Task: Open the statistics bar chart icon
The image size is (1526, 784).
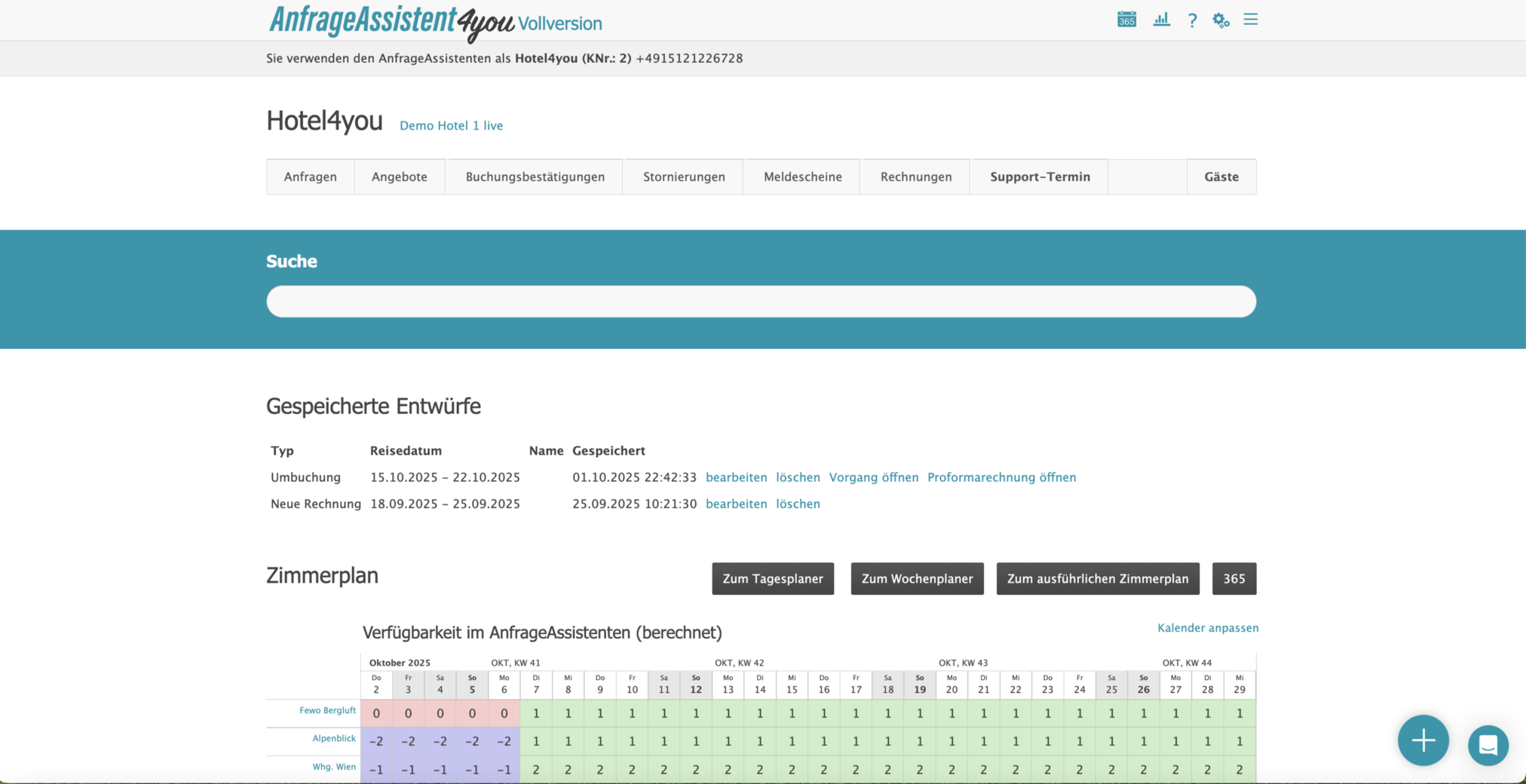Action: tap(1161, 20)
